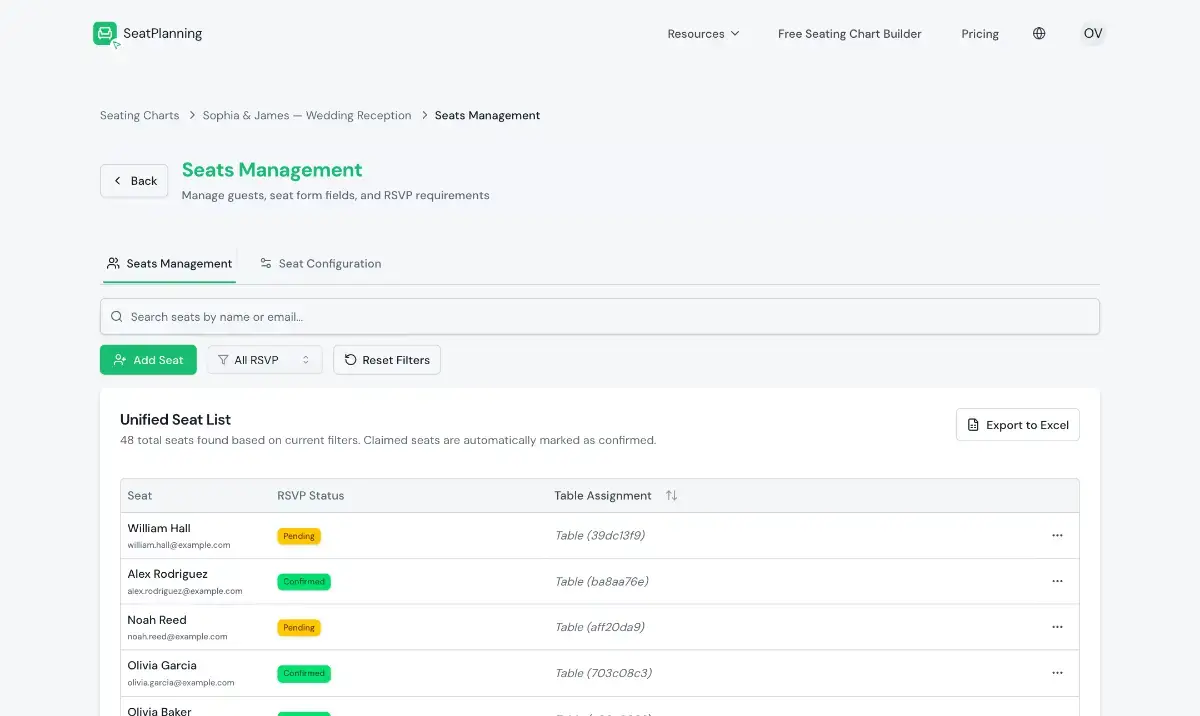
Task: Open row actions for Alex Rodriguez
Action: pyautogui.click(x=1057, y=581)
